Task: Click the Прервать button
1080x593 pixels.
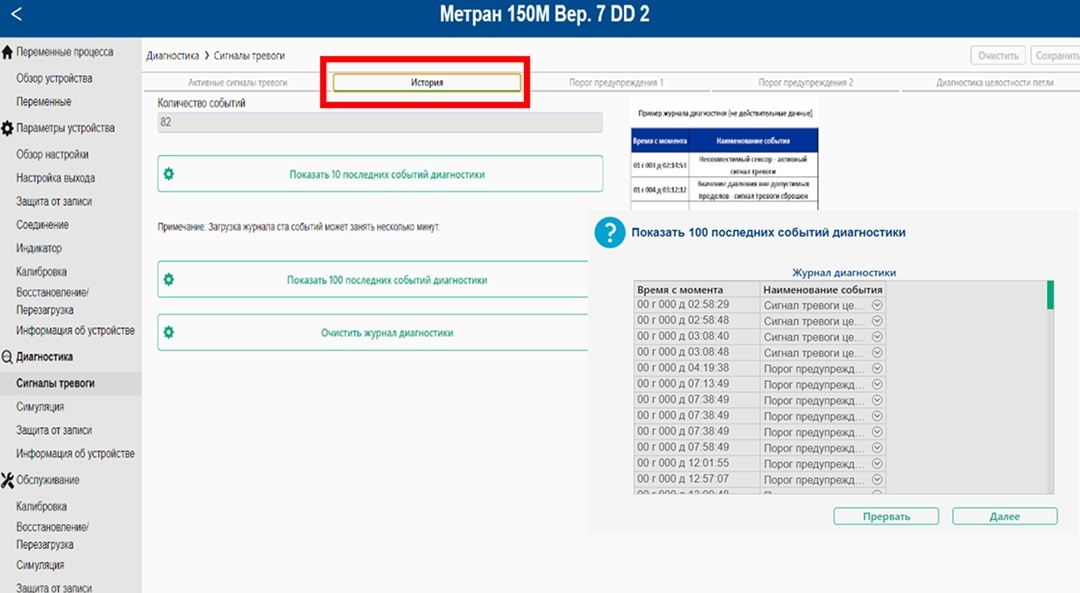Action: (886, 517)
